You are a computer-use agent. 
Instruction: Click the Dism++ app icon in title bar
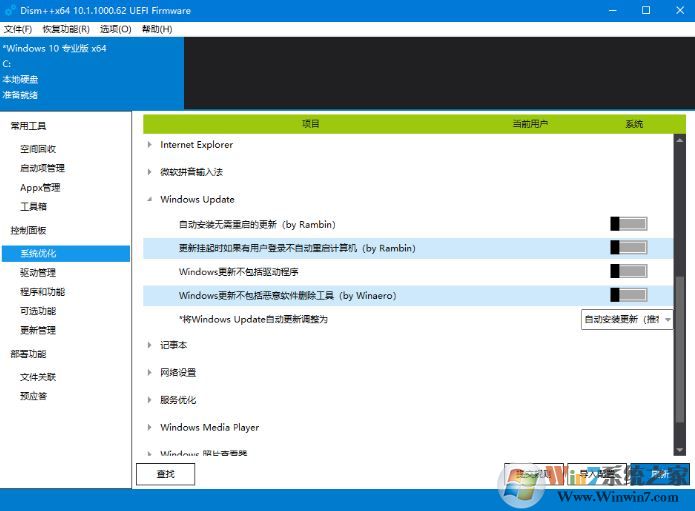click(11, 10)
